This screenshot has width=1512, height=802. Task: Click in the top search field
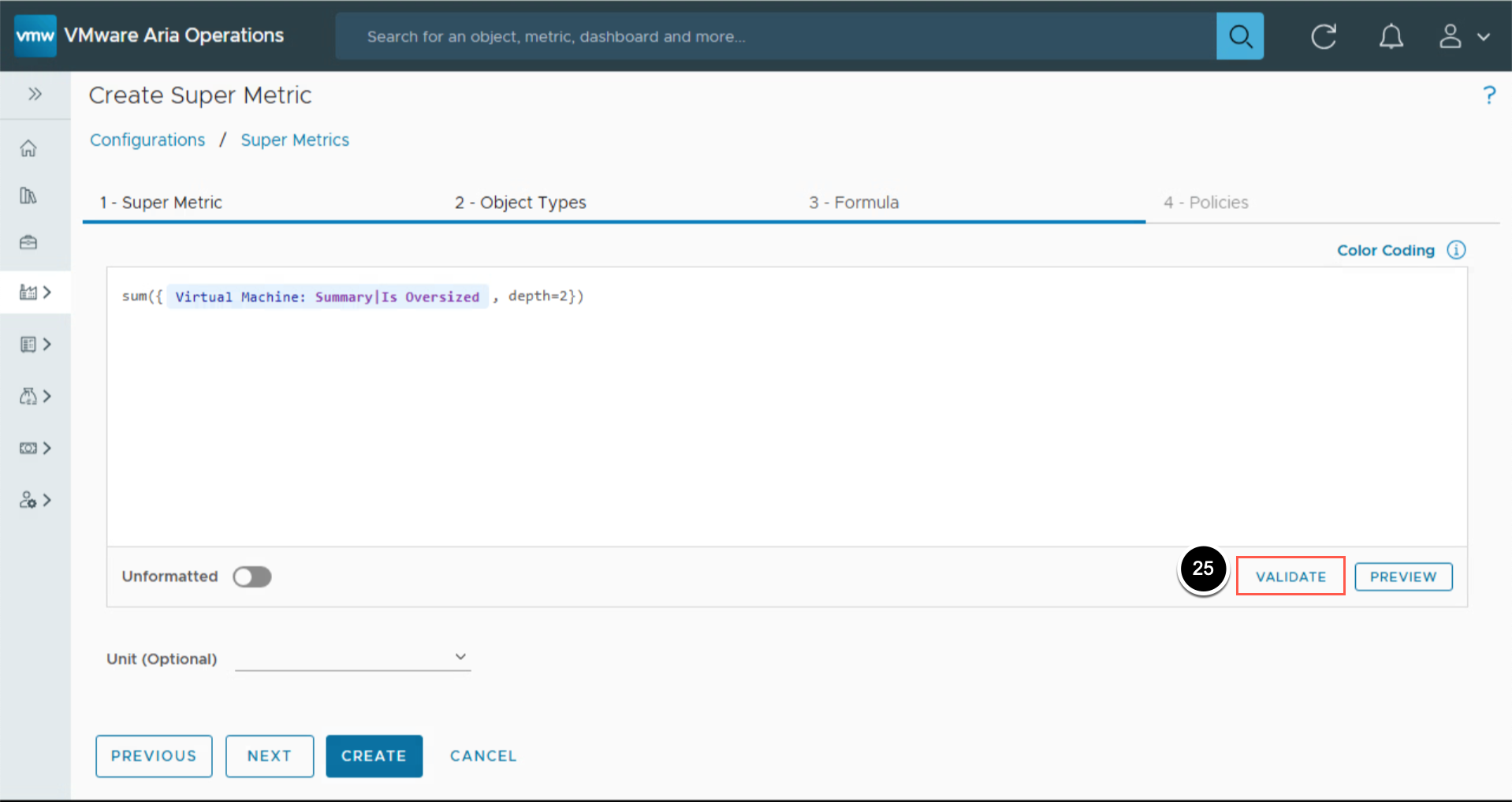coord(773,36)
